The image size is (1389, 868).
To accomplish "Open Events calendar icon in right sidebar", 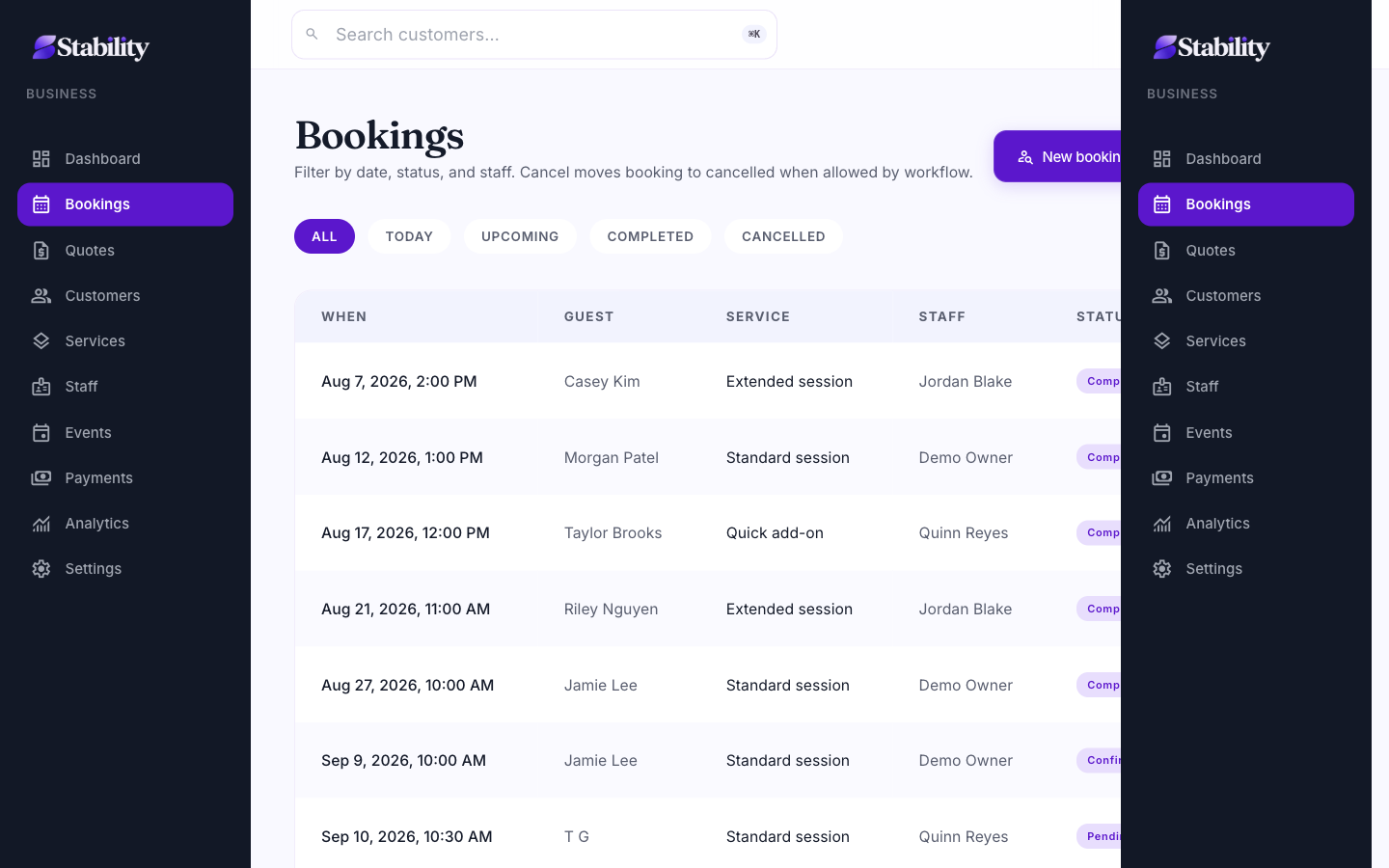I will click(x=1162, y=433).
